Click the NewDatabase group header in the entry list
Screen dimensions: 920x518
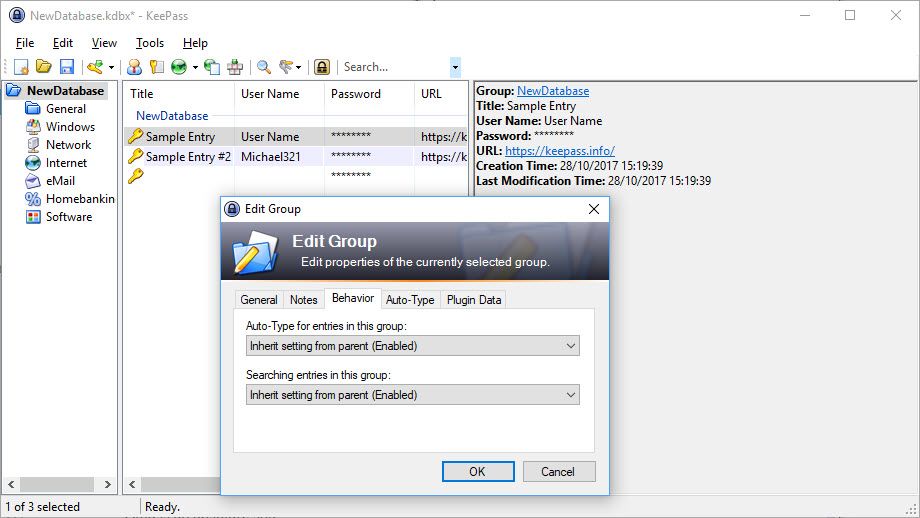(x=172, y=116)
